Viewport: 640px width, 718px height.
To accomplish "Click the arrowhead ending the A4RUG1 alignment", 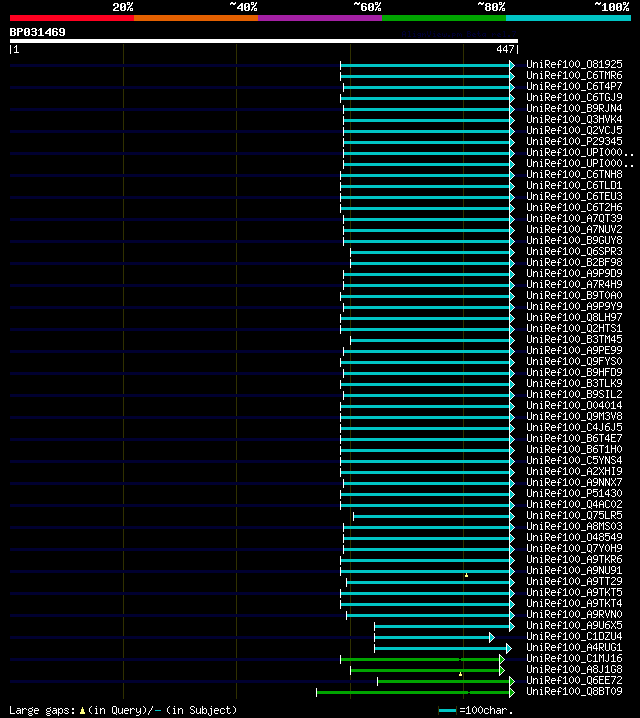I will (509, 648).
